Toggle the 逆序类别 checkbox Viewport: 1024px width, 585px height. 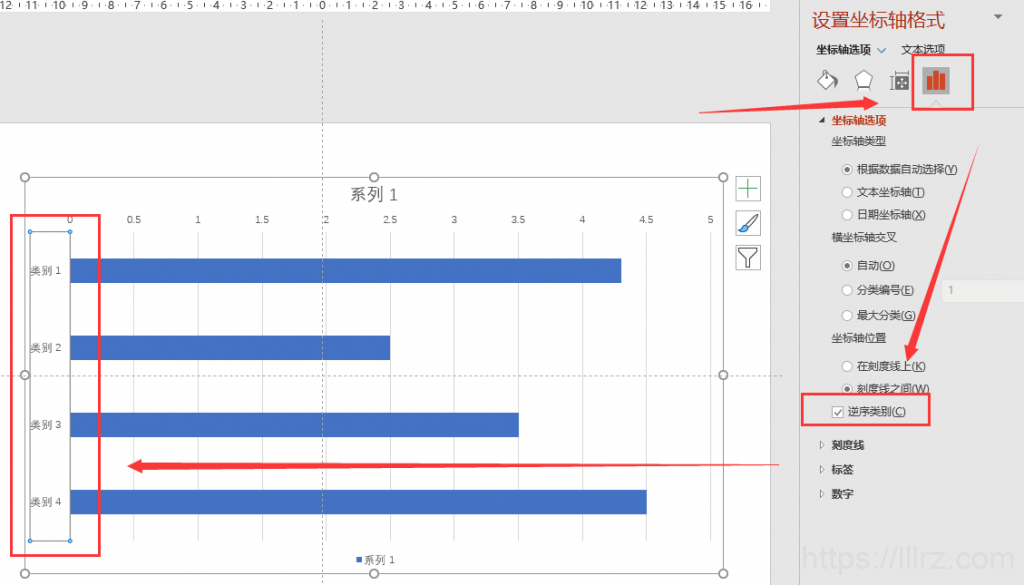point(838,412)
